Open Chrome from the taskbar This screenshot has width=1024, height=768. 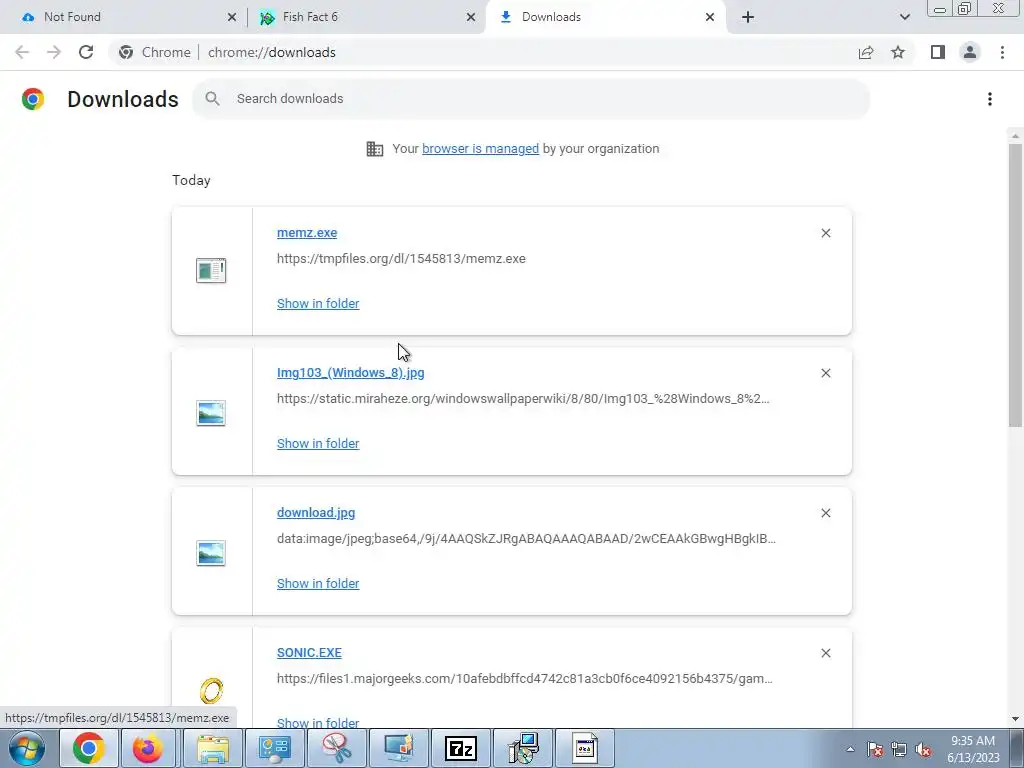89,748
